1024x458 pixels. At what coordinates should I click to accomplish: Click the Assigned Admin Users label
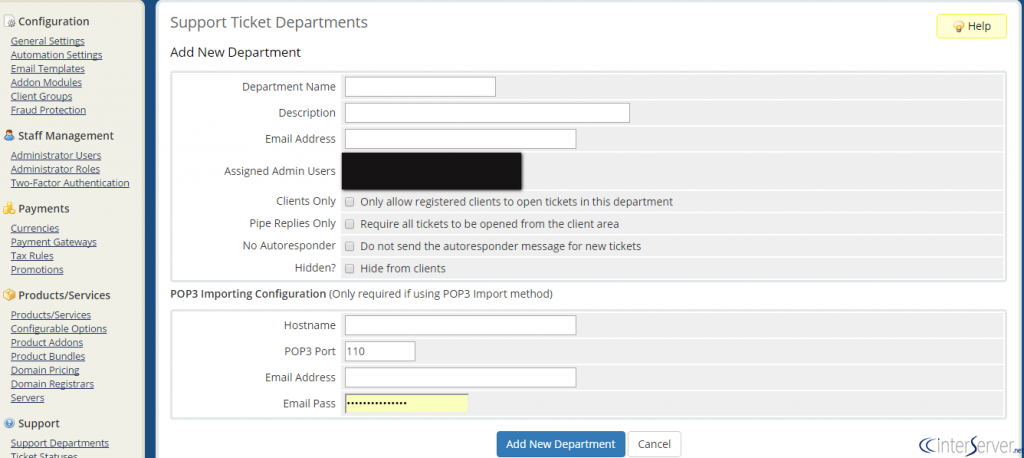point(280,171)
